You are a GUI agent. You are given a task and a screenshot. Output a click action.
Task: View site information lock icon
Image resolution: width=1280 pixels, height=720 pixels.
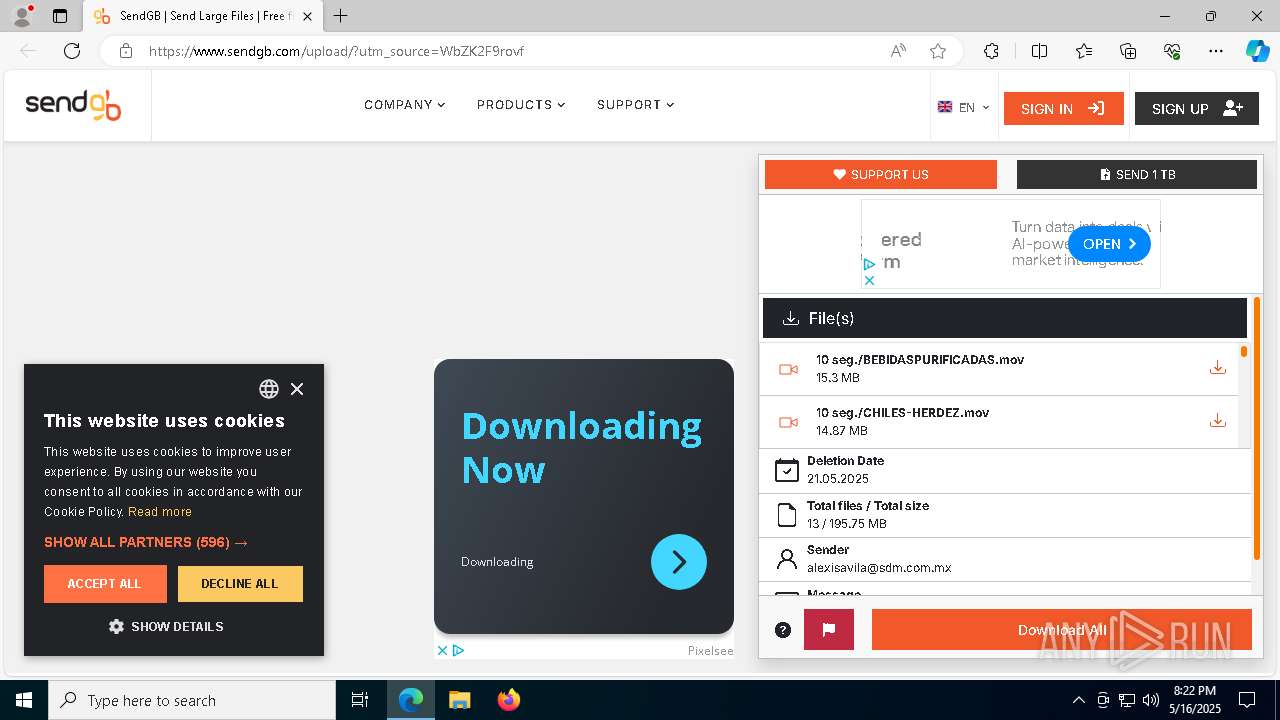(x=126, y=51)
